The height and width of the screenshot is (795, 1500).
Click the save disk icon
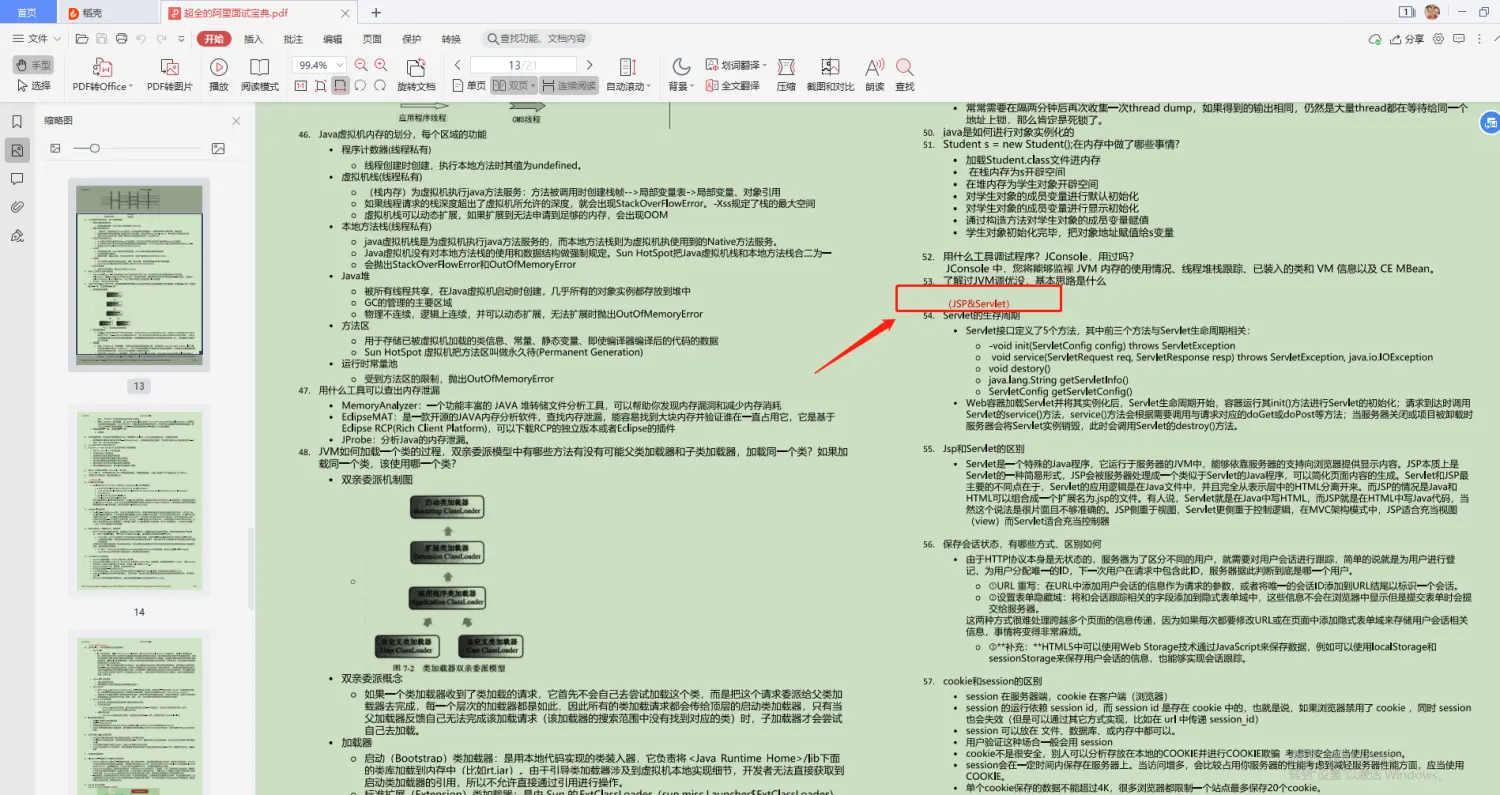click(102, 39)
